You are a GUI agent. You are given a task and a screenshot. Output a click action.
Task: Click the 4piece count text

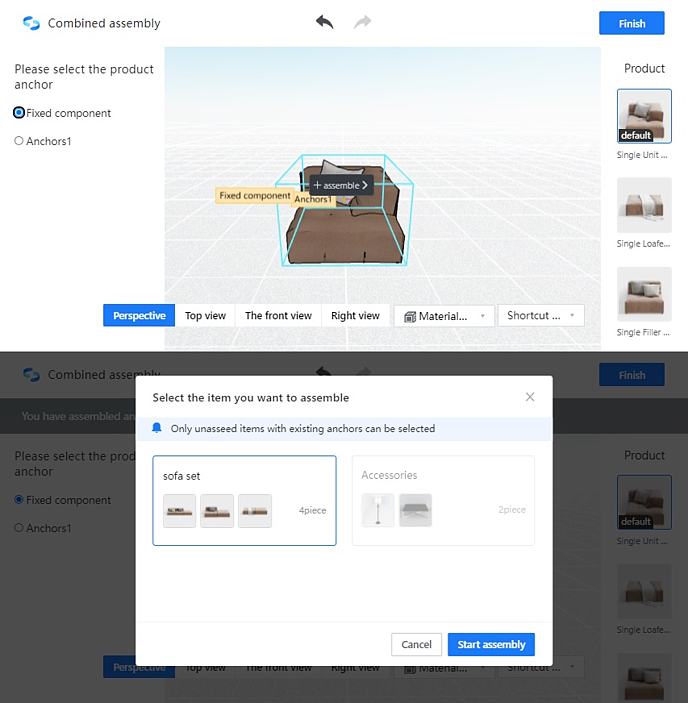pyautogui.click(x=312, y=510)
